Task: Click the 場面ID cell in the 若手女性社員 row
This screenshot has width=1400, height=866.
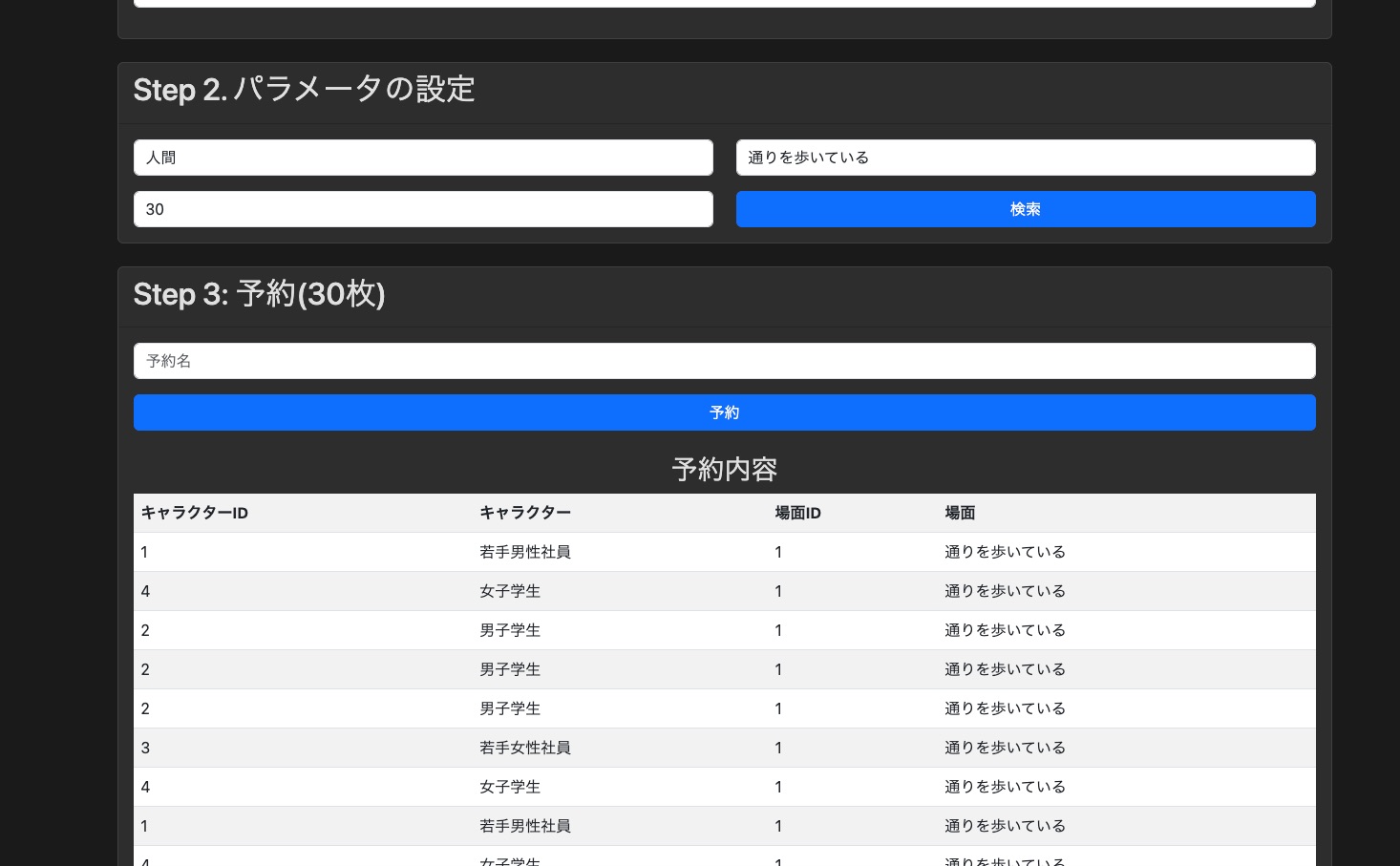Action: coord(778,748)
